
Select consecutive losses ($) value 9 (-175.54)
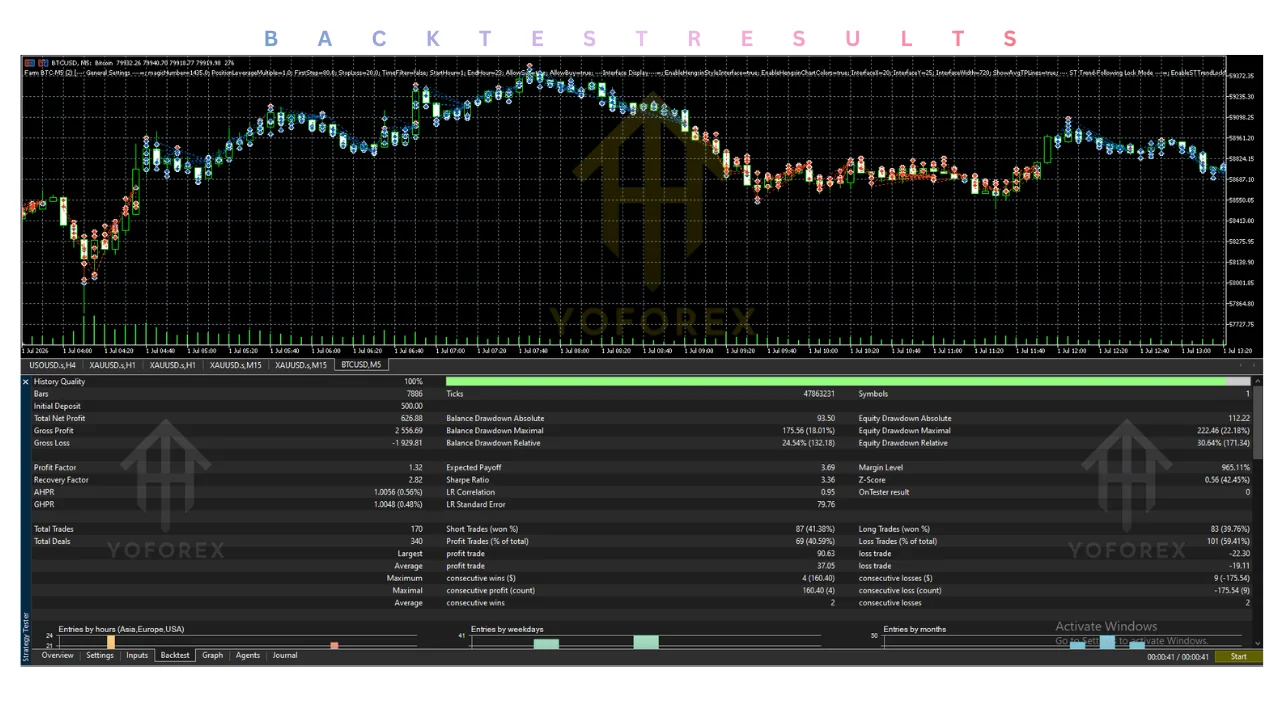(x=1231, y=578)
